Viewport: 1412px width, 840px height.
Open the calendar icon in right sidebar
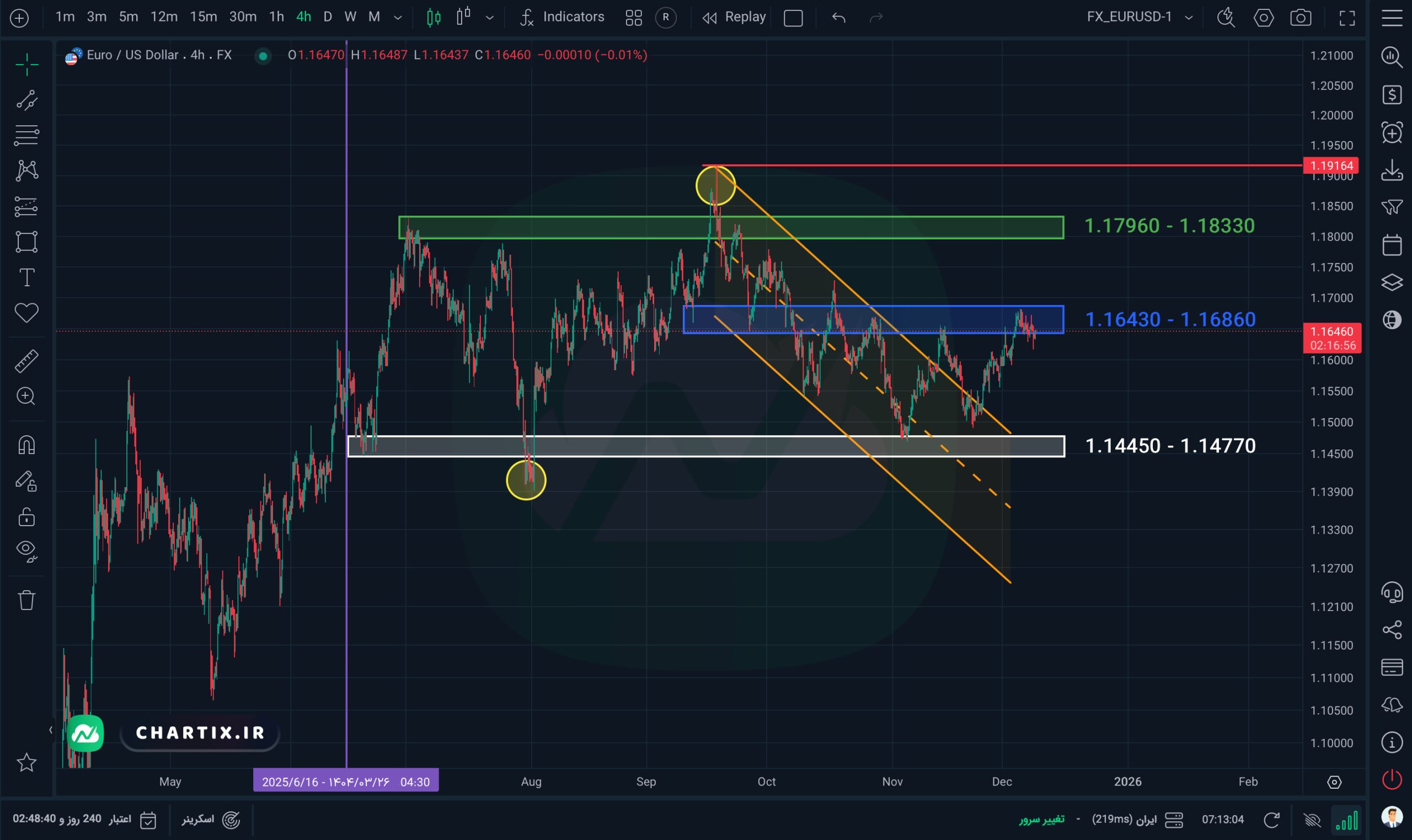[x=1392, y=245]
